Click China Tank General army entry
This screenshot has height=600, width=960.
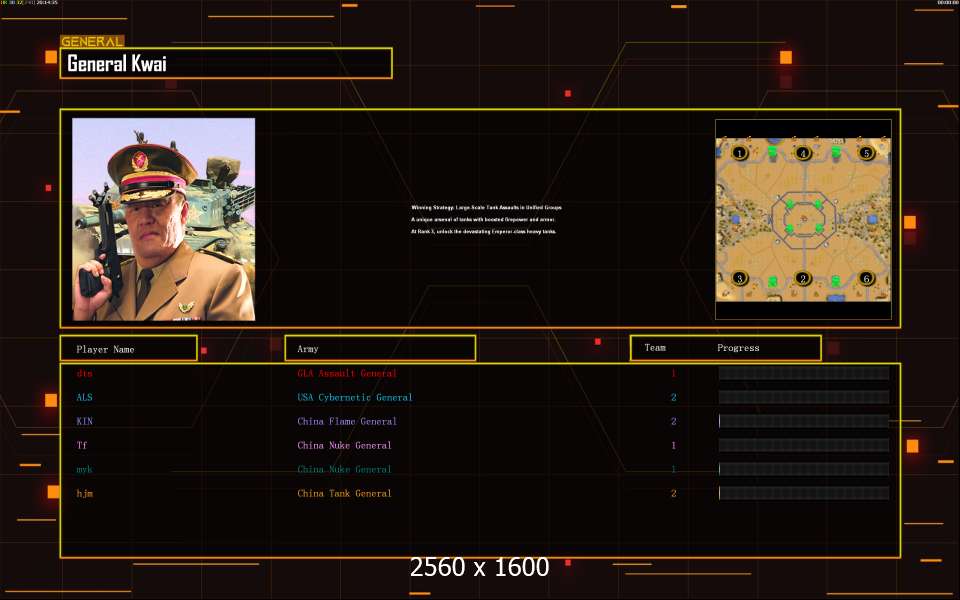[x=344, y=493]
